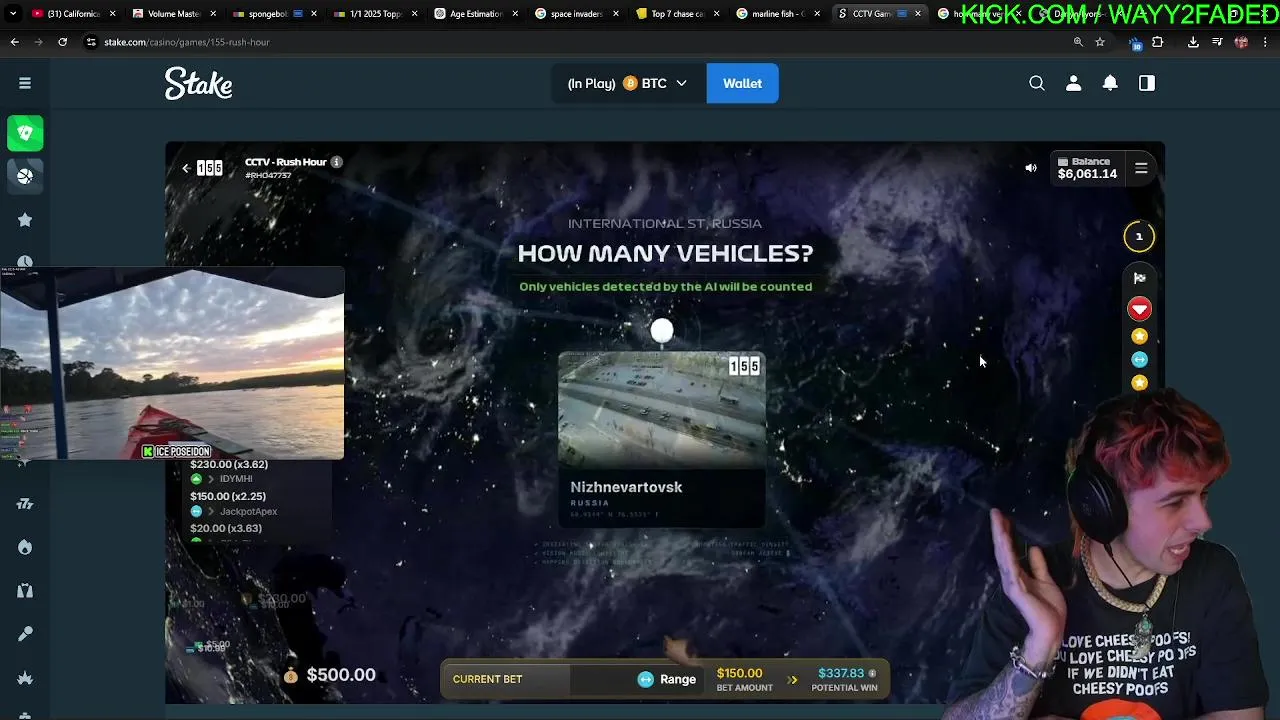
Task: Open the flame icon in sidebar
Action: click(x=25, y=547)
